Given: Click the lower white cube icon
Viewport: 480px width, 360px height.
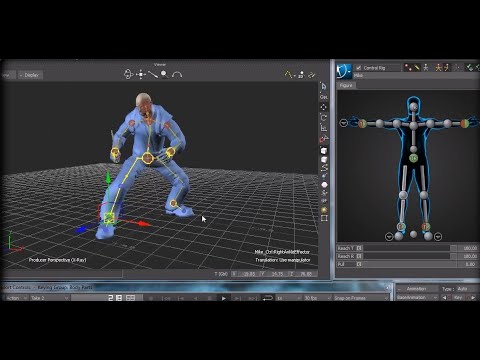Looking at the screenshot, I should pos(324,160).
